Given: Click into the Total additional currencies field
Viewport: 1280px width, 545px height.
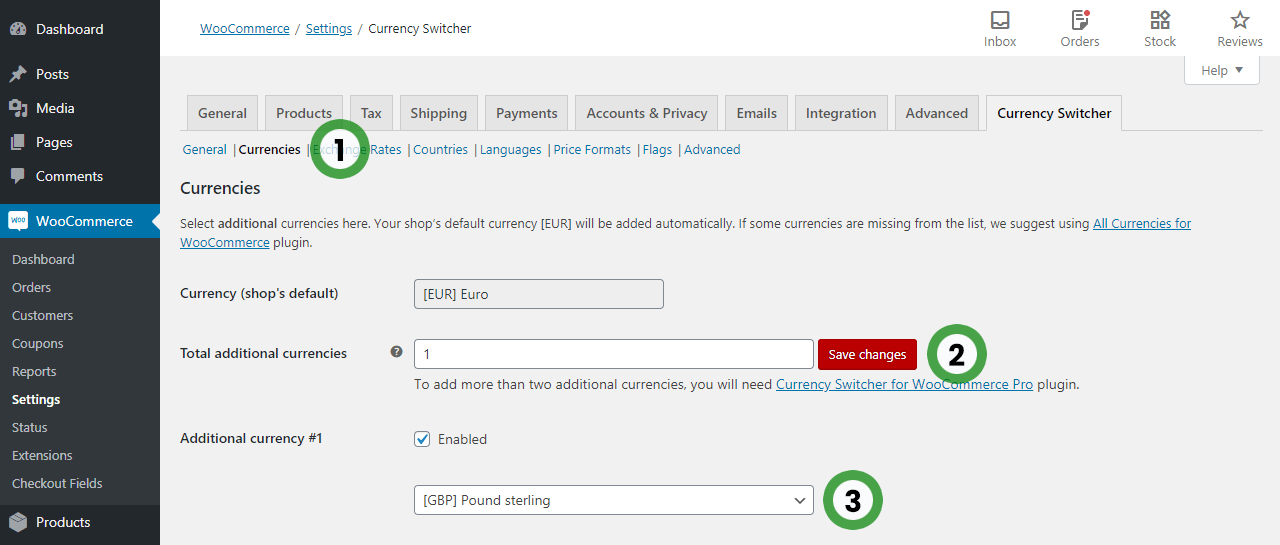Looking at the screenshot, I should click(614, 354).
